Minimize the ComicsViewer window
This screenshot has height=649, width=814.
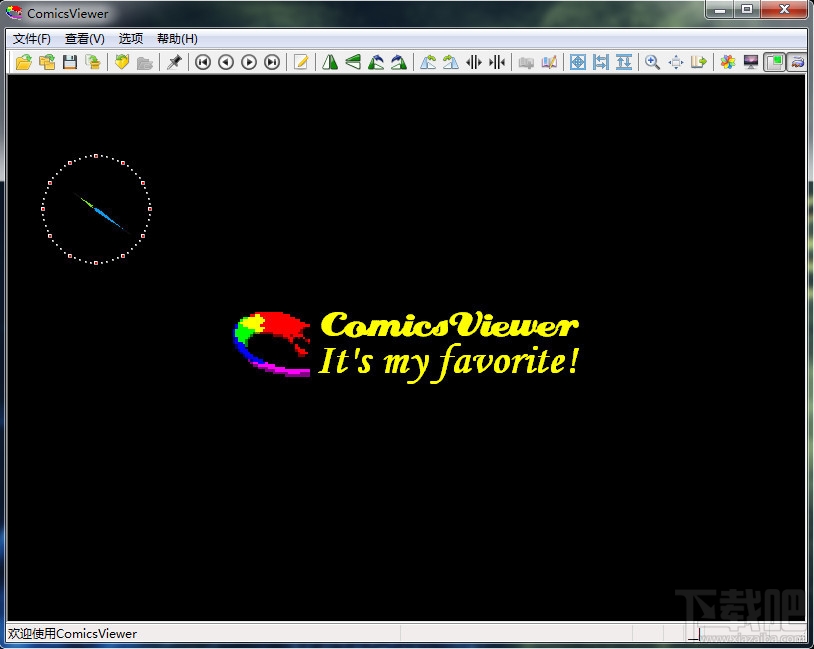(x=720, y=9)
